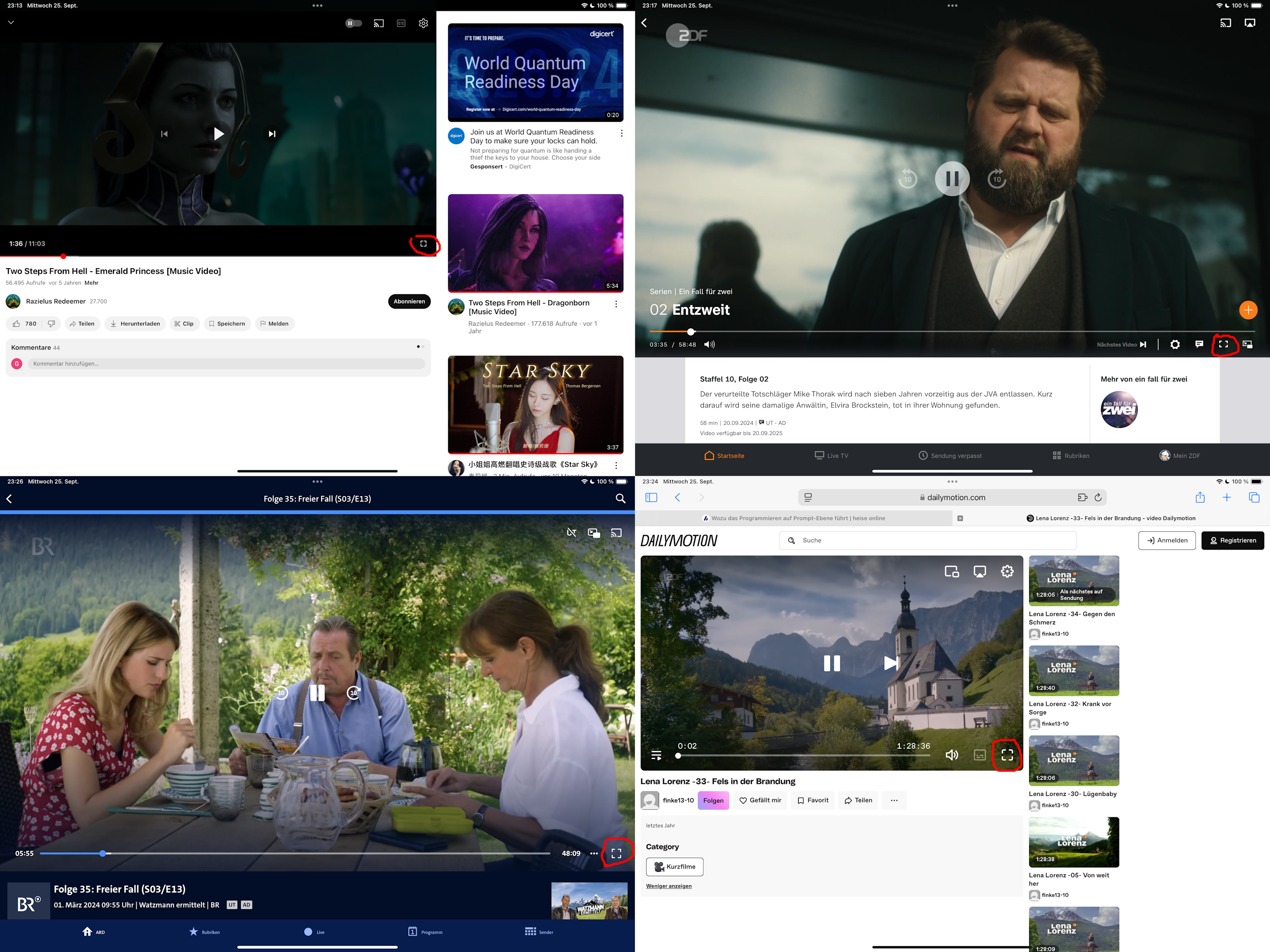Screen dimensions: 1270x952
Task: Go to previous video in YouTube
Action: [164, 134]
